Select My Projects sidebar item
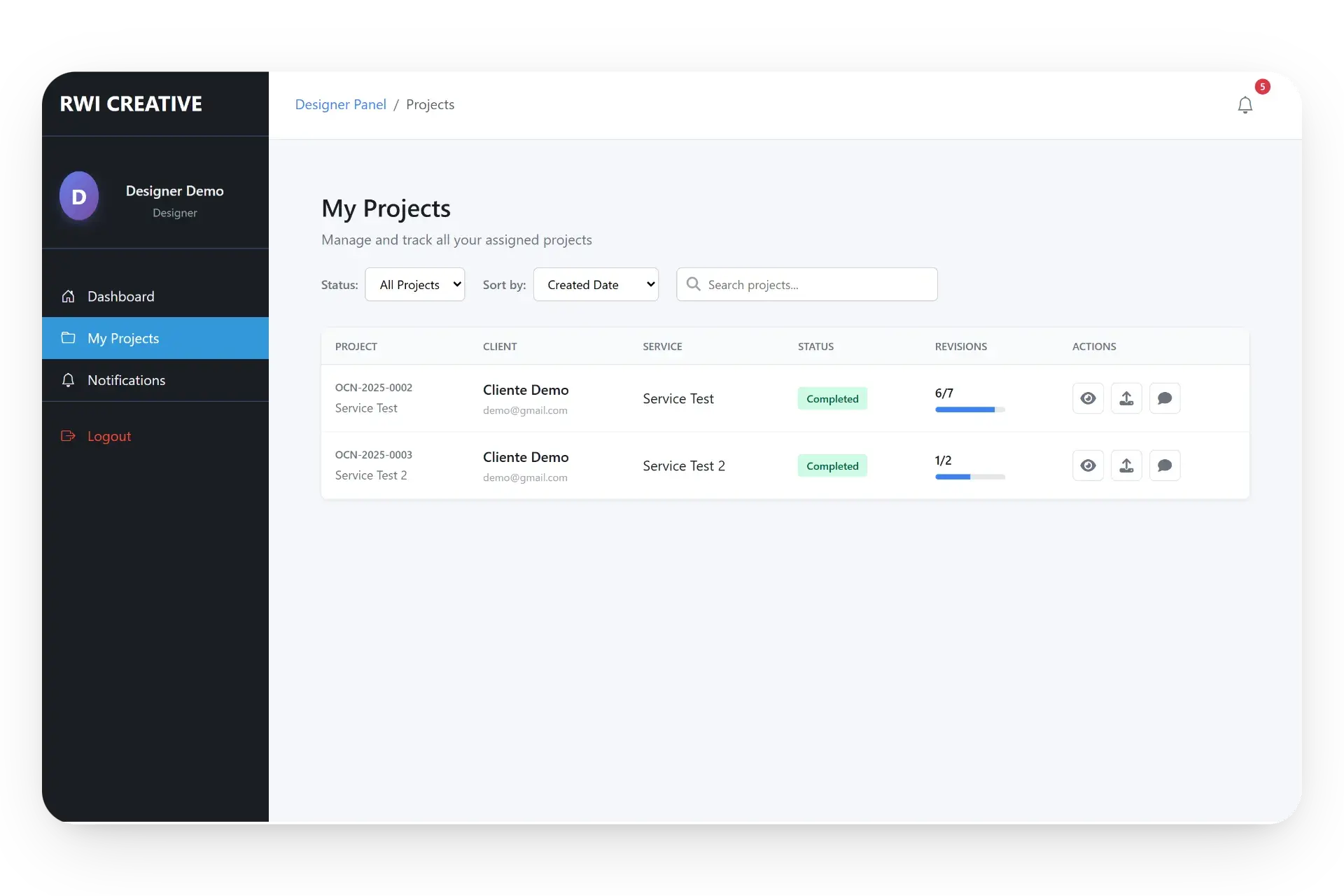 tap(123, 338)
